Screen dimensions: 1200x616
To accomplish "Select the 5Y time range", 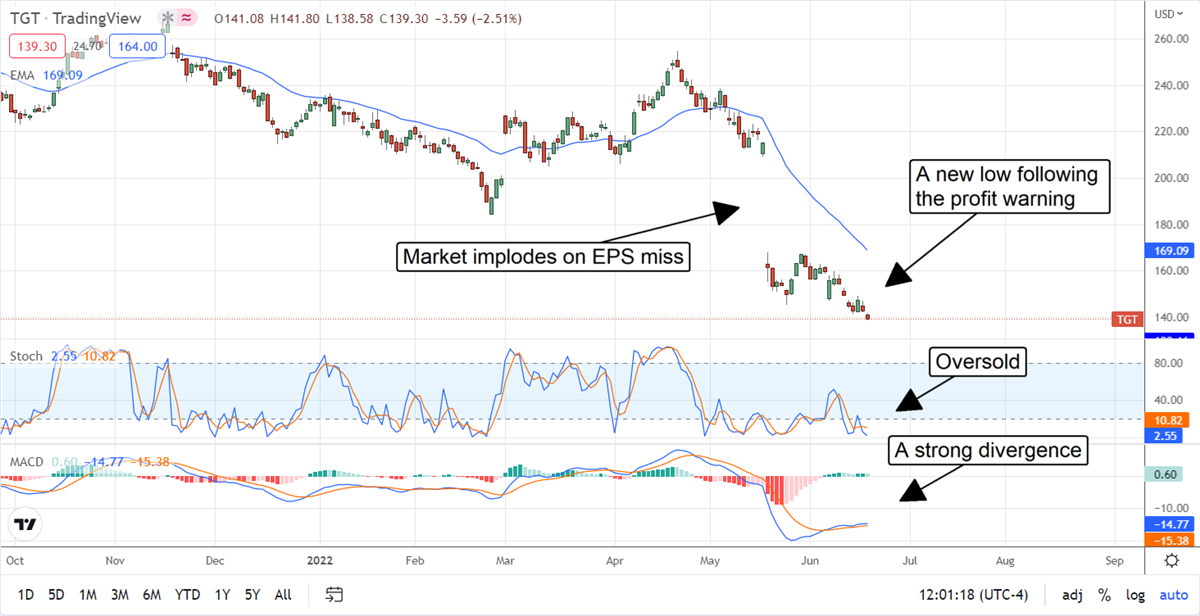I will [251, 595].
